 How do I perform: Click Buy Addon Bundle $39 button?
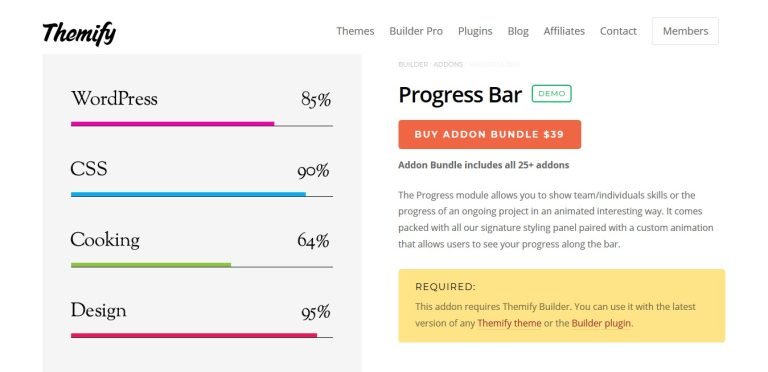click(x=489, y=134)
